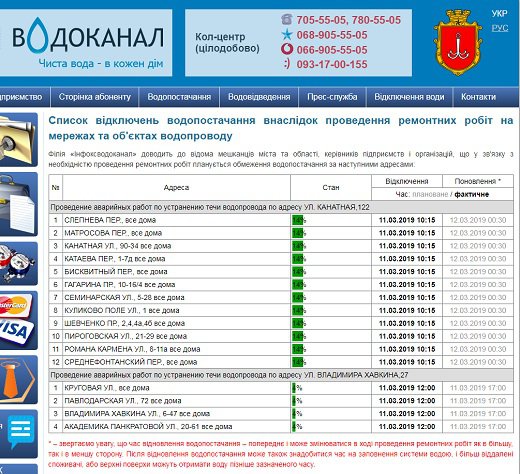The height and width of the screenshot is (474, 520).
Task: Open the Сторінка абоненту menu
Action: [x=95, y=97]
